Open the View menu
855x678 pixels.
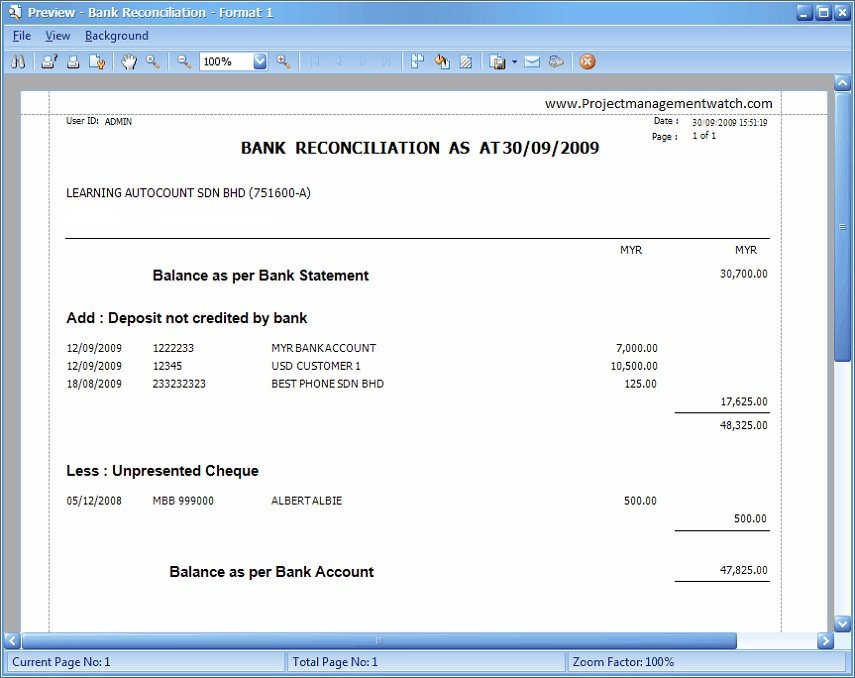58,36
